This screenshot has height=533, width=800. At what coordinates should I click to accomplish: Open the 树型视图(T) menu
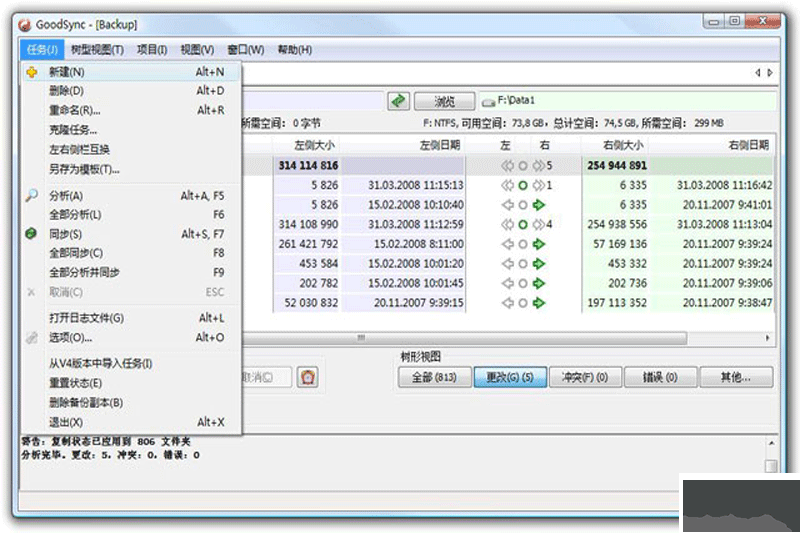[98, 50]
